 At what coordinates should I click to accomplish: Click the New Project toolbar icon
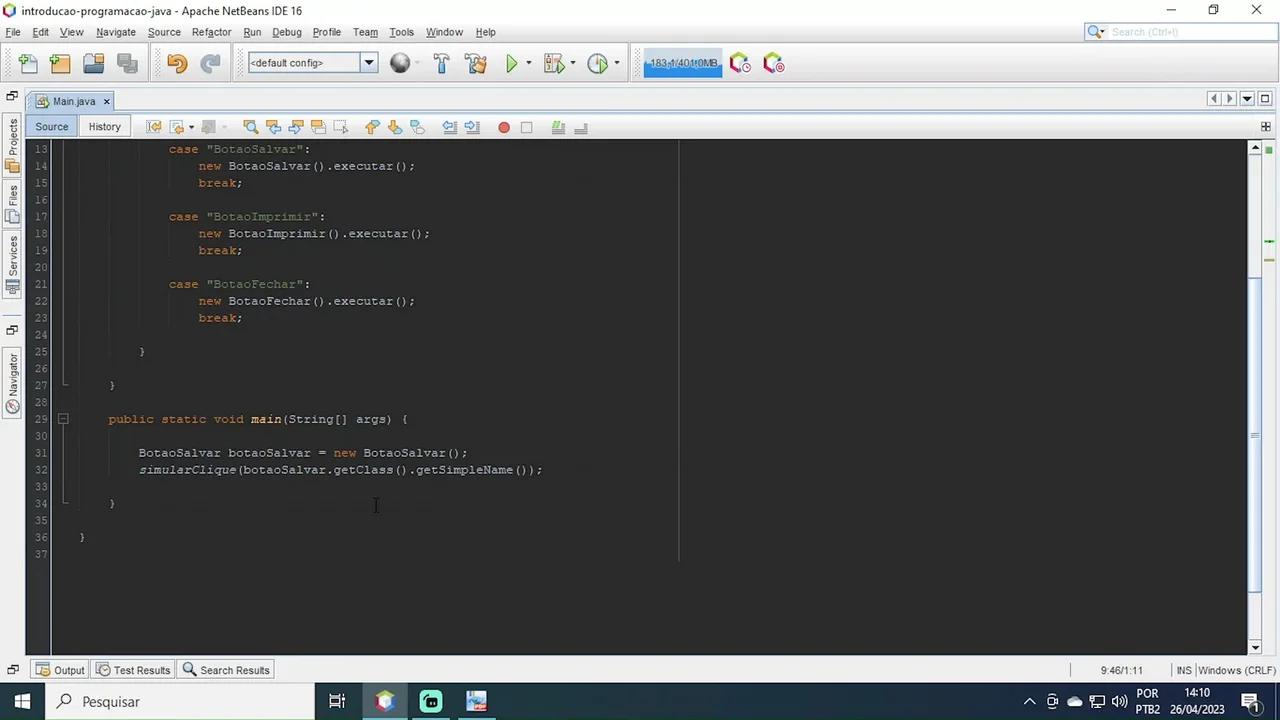[x=60, y=63]
